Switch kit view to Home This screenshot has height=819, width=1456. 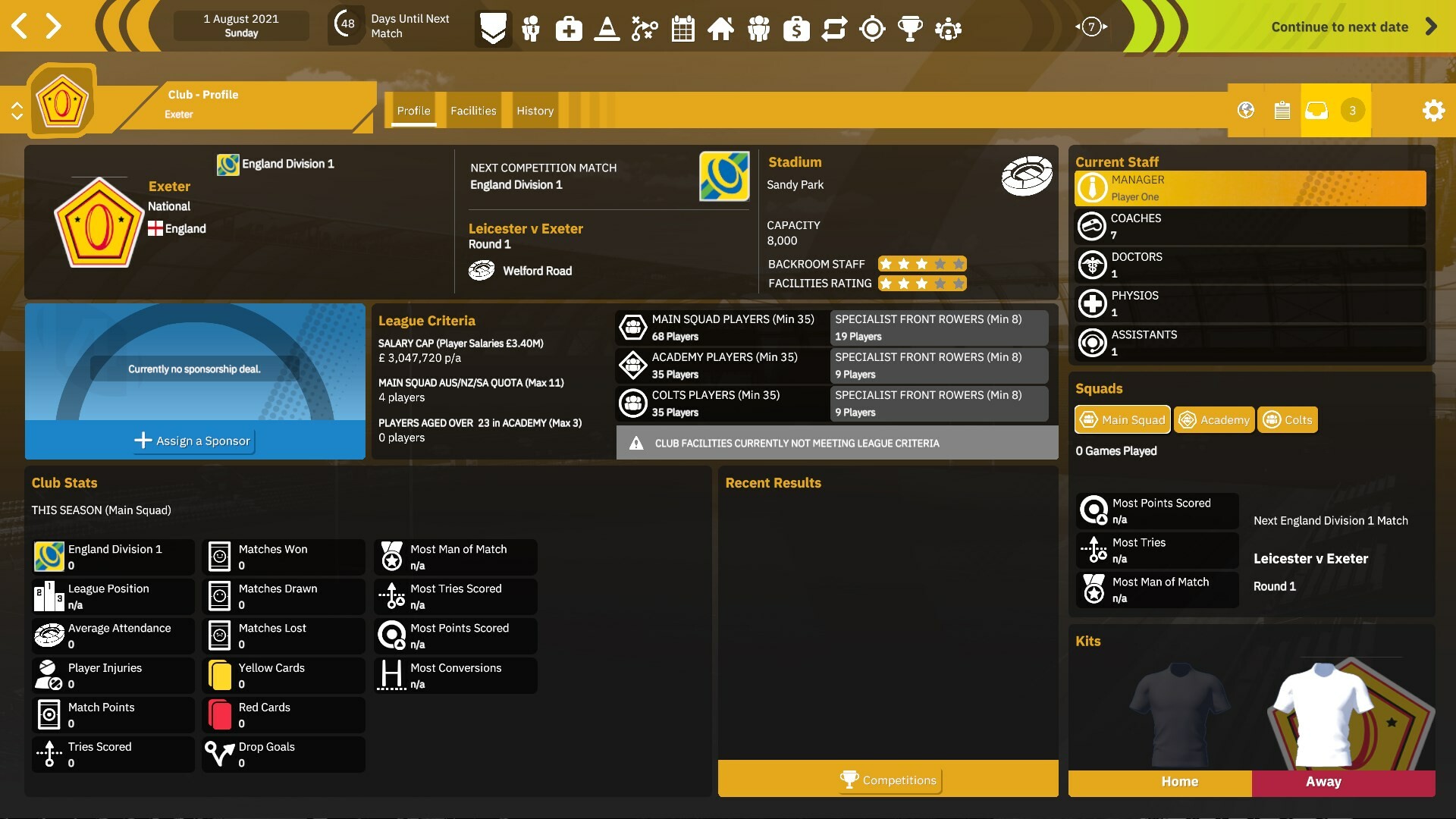[x=1180, y=782]
